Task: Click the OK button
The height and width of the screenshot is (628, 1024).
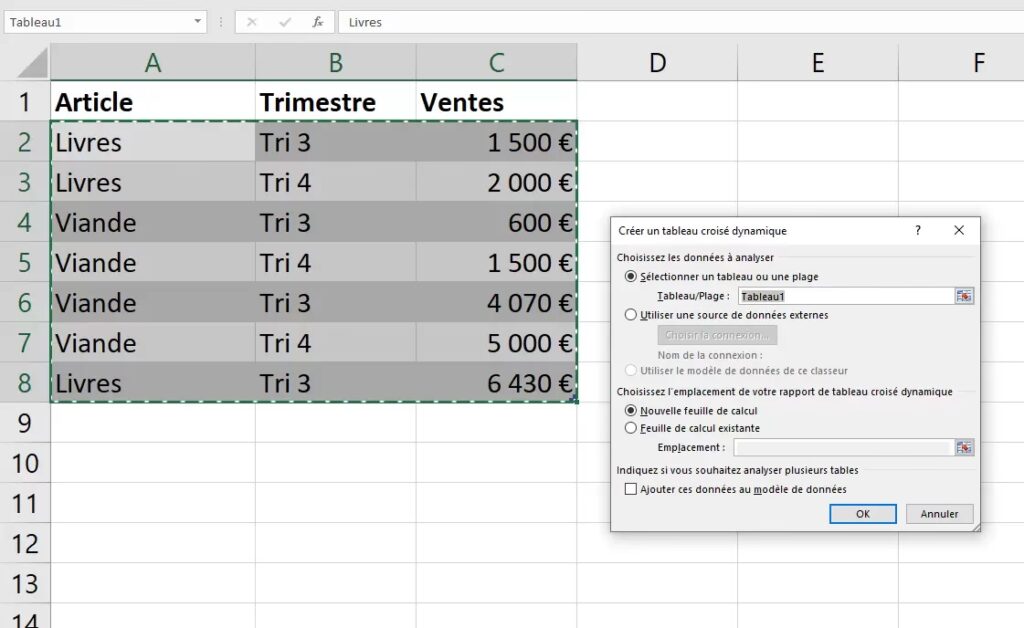Action: 862,514
